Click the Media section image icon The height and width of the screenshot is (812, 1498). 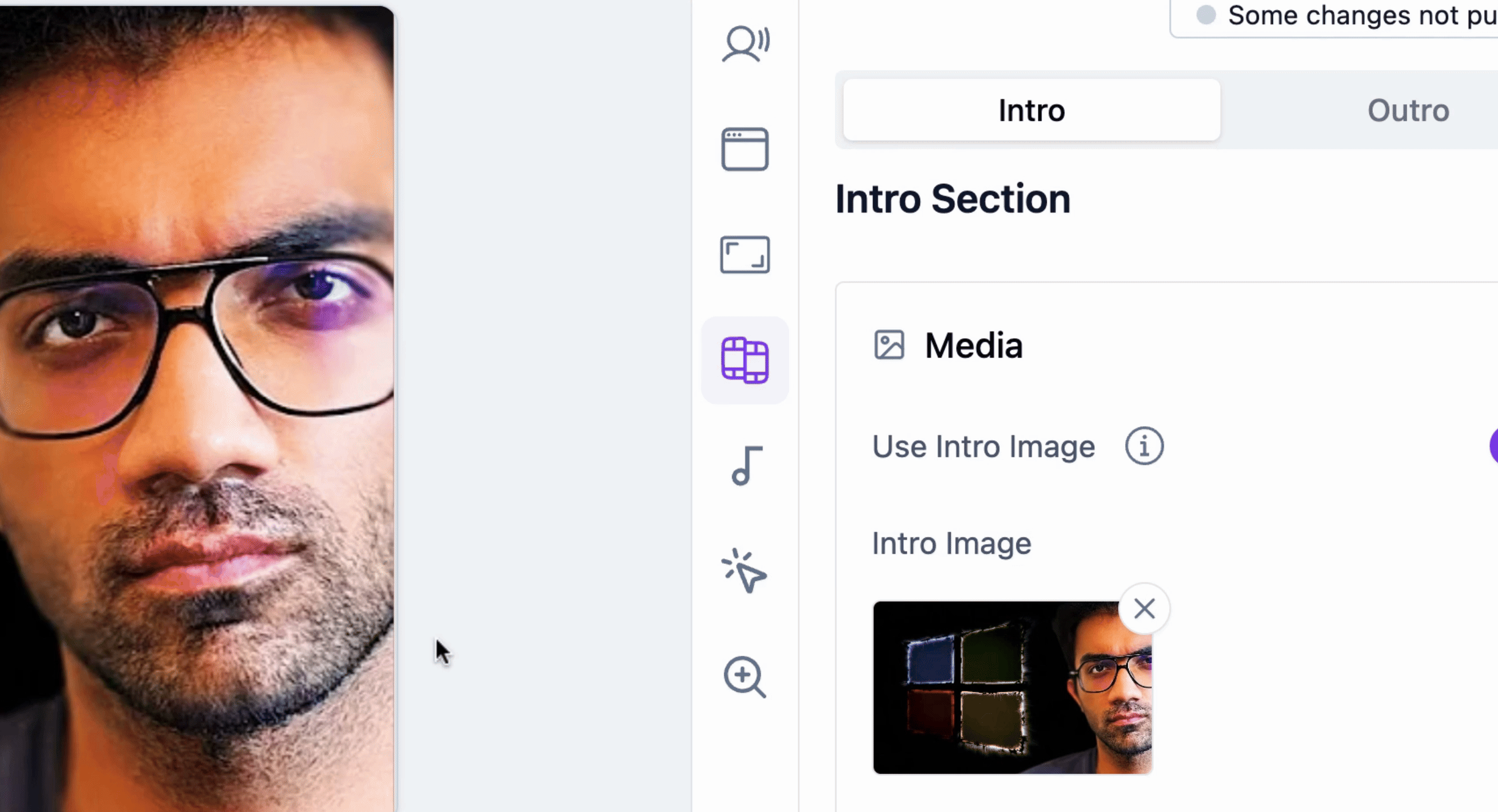(x=889, y=346)
